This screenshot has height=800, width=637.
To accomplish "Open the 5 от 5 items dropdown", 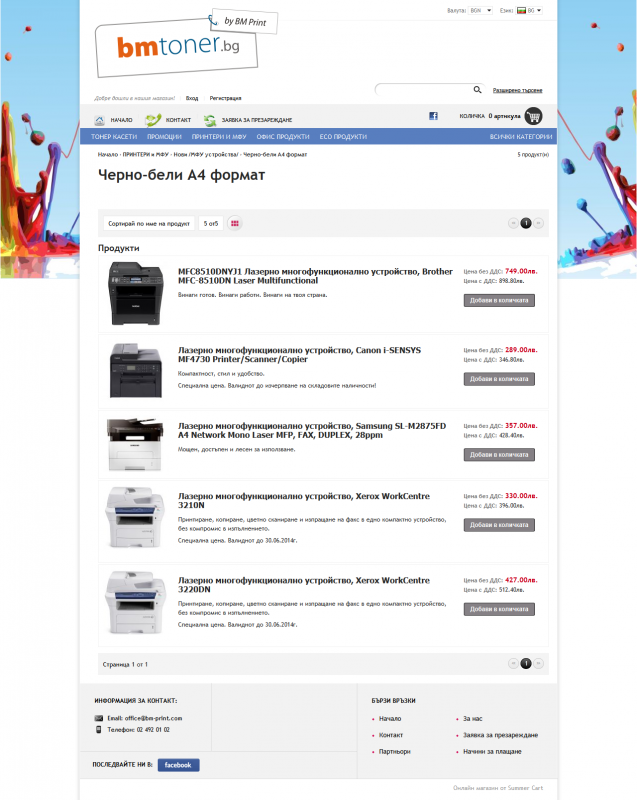I will coord(211,223).
